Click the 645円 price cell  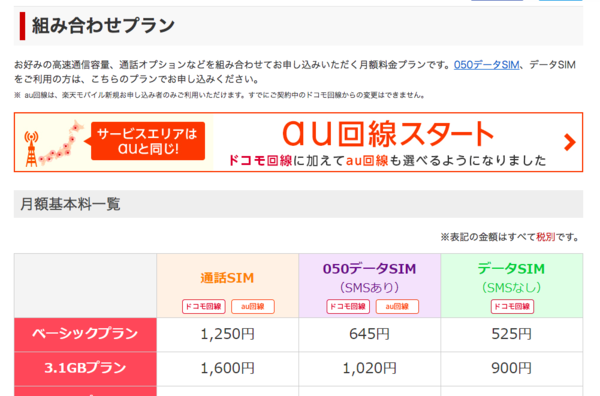pyautogui.click(x=370, y=334)
